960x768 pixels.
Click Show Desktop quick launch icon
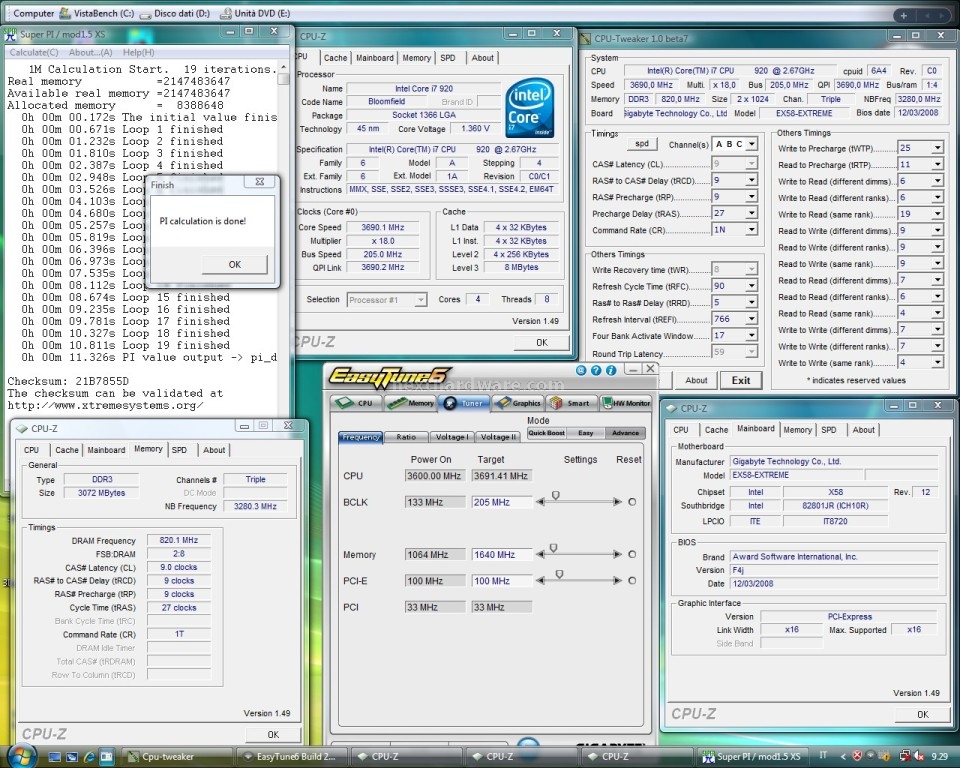tap(55, 757)
